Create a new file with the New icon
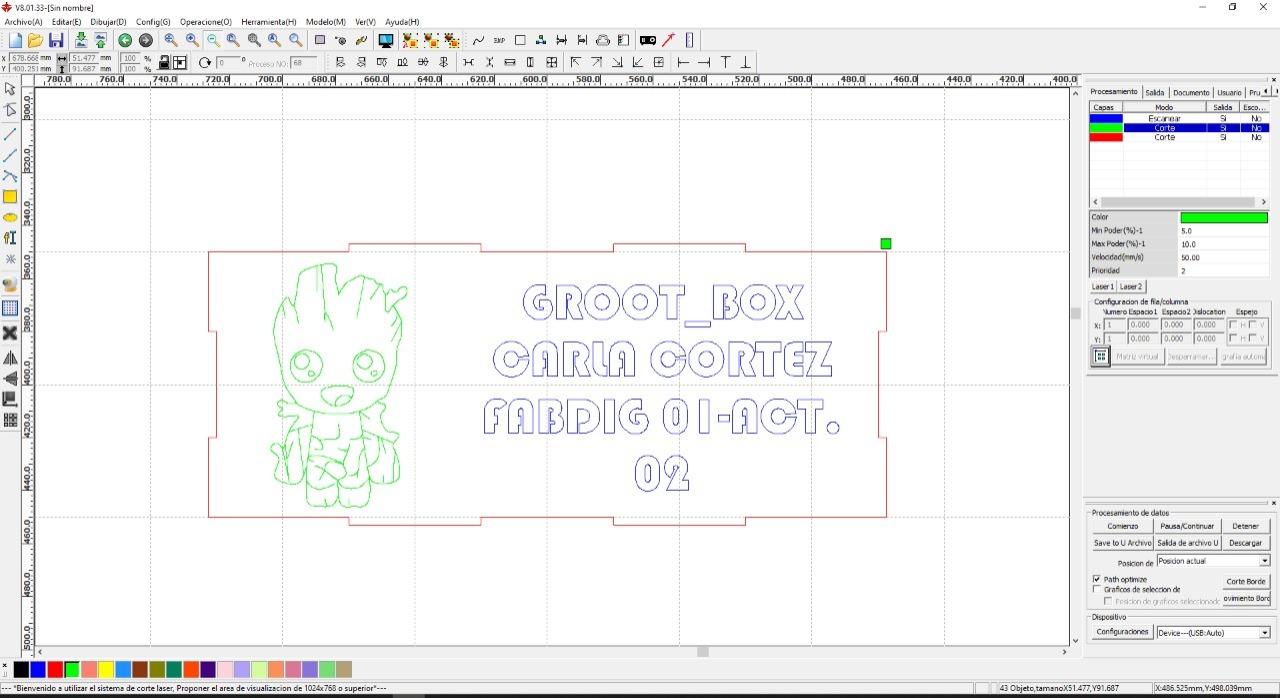 (14, 40)
